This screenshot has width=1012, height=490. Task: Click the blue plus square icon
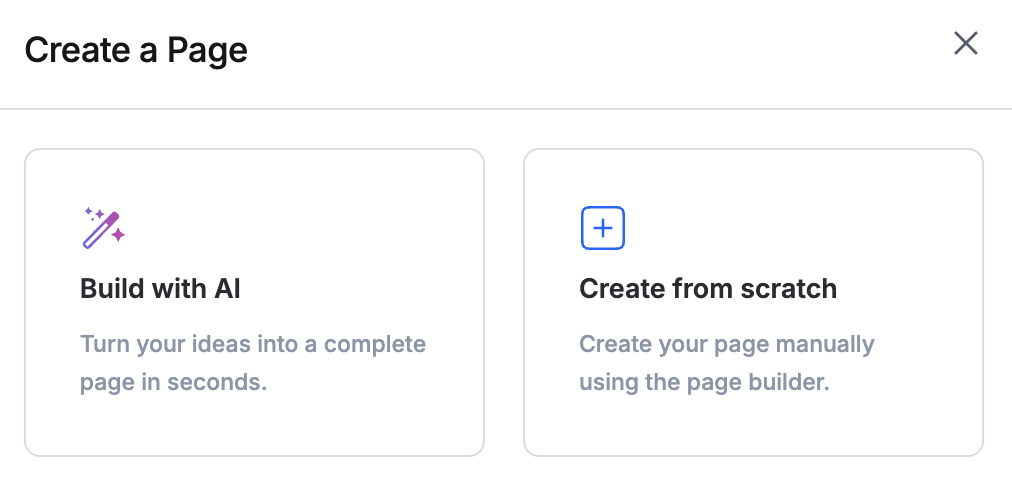tap(603, 228)
